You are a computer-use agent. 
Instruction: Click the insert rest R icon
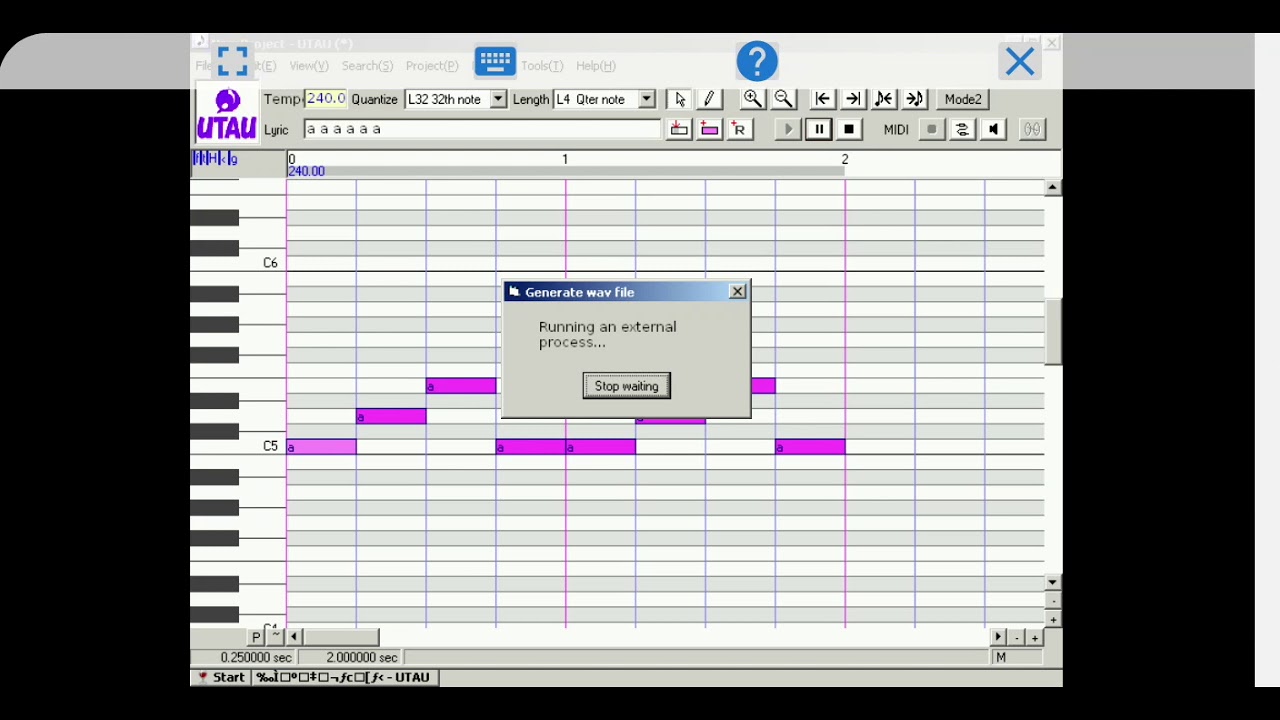click(739, 129)
